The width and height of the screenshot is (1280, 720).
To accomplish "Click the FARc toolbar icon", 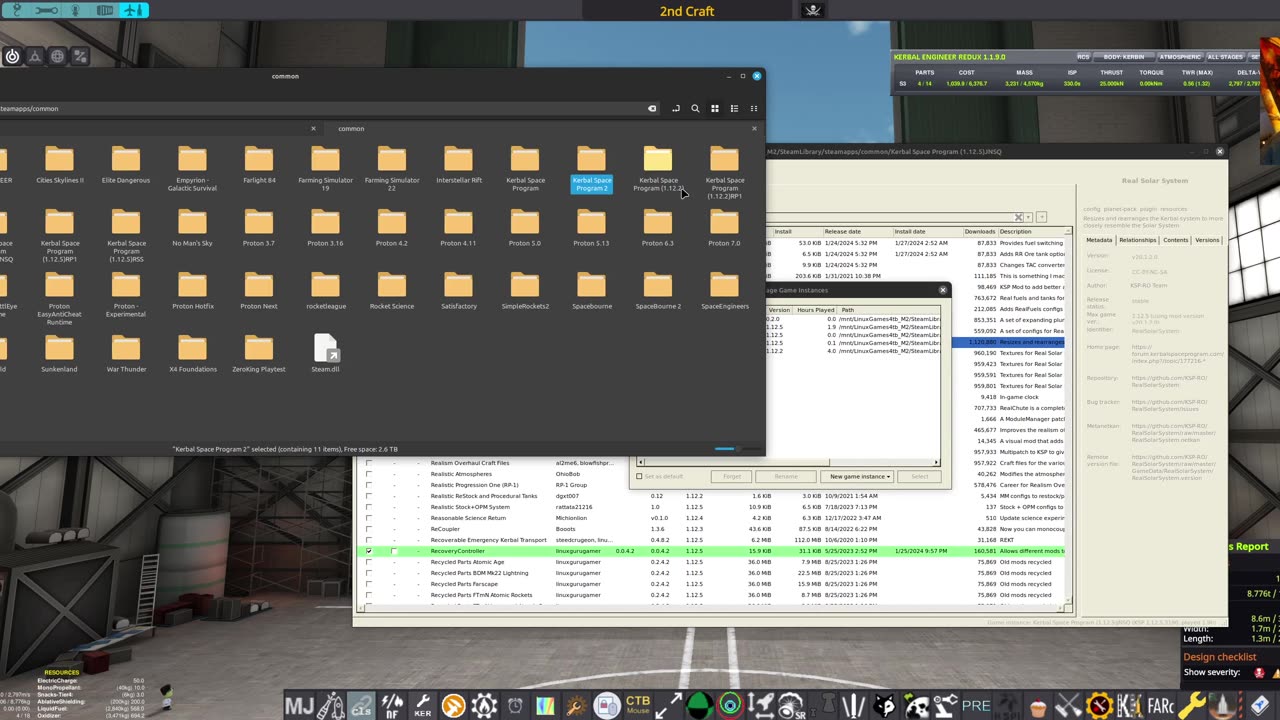I will click(x=1161, y=706).
